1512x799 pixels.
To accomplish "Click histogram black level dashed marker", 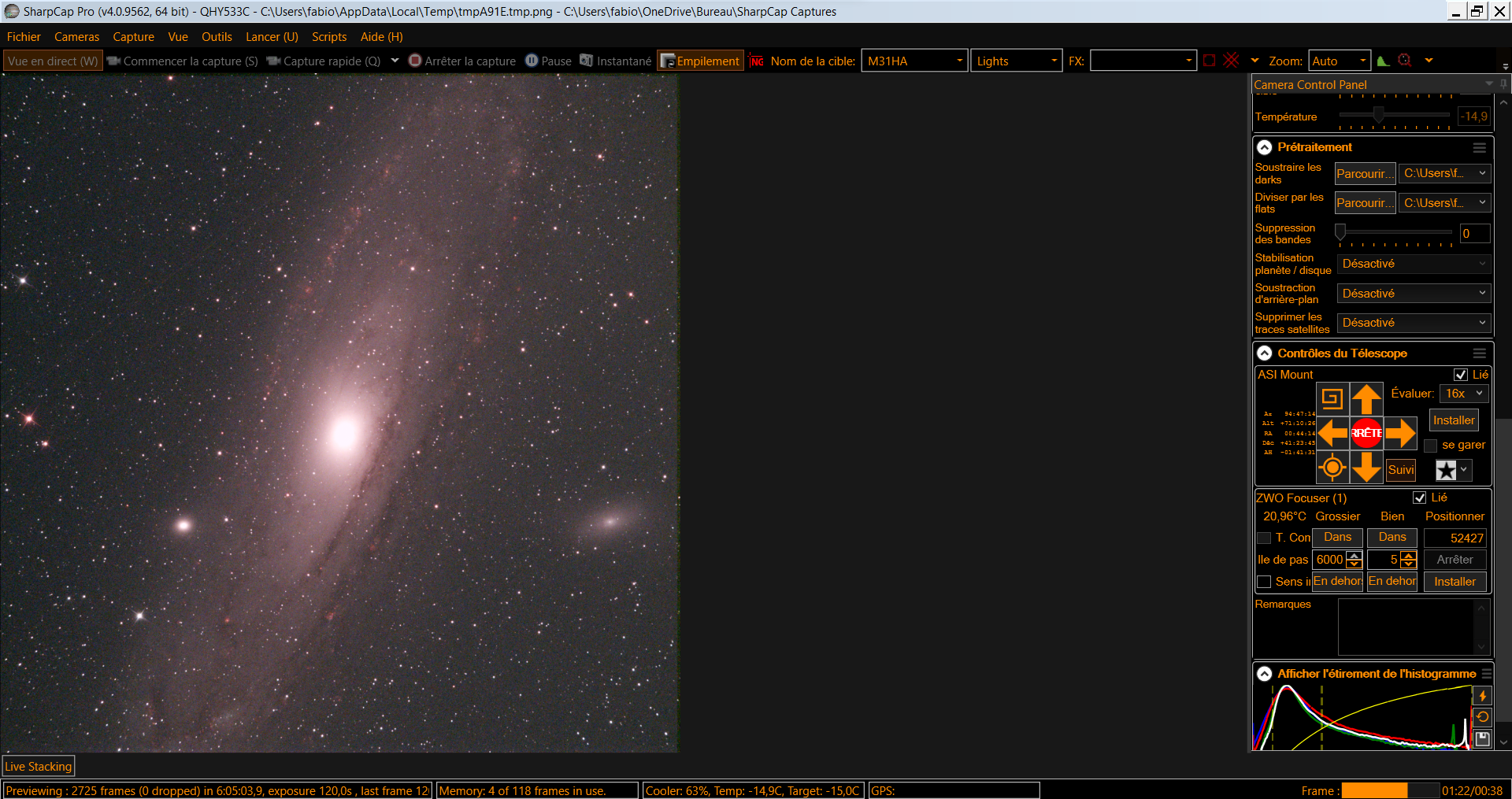I will (1272, 718).
